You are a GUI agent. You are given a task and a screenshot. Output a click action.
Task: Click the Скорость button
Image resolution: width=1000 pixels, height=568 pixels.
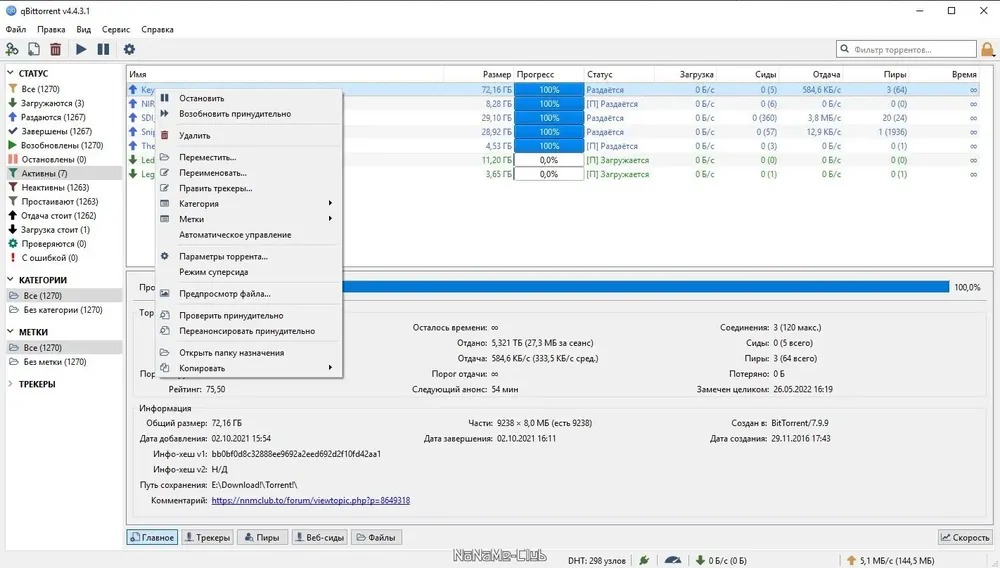(x=966, y=537)
